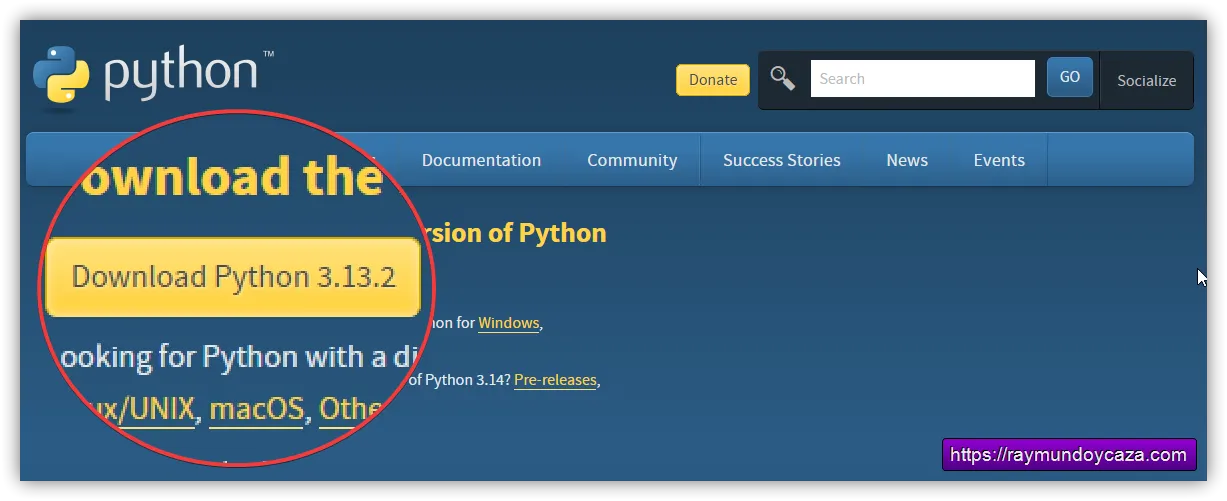Follow the Pre-releases link
Screen dimensions: 1227x501
coord(555,380)
